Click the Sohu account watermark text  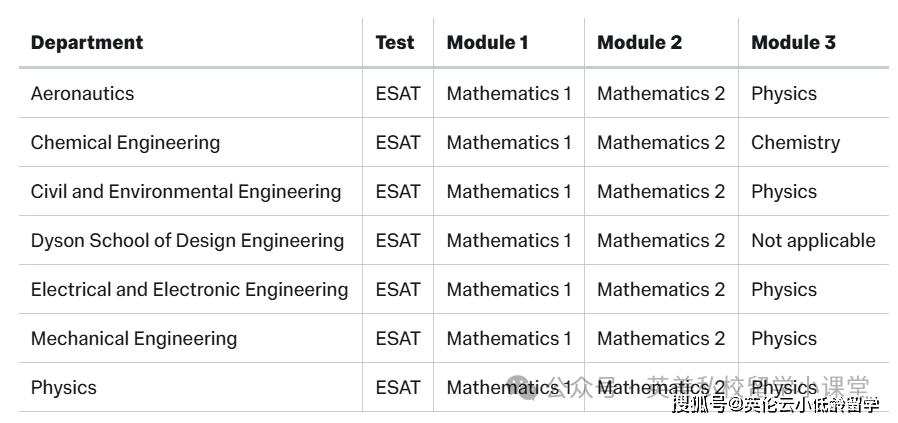pyautogui.click(x=775, y=405)
